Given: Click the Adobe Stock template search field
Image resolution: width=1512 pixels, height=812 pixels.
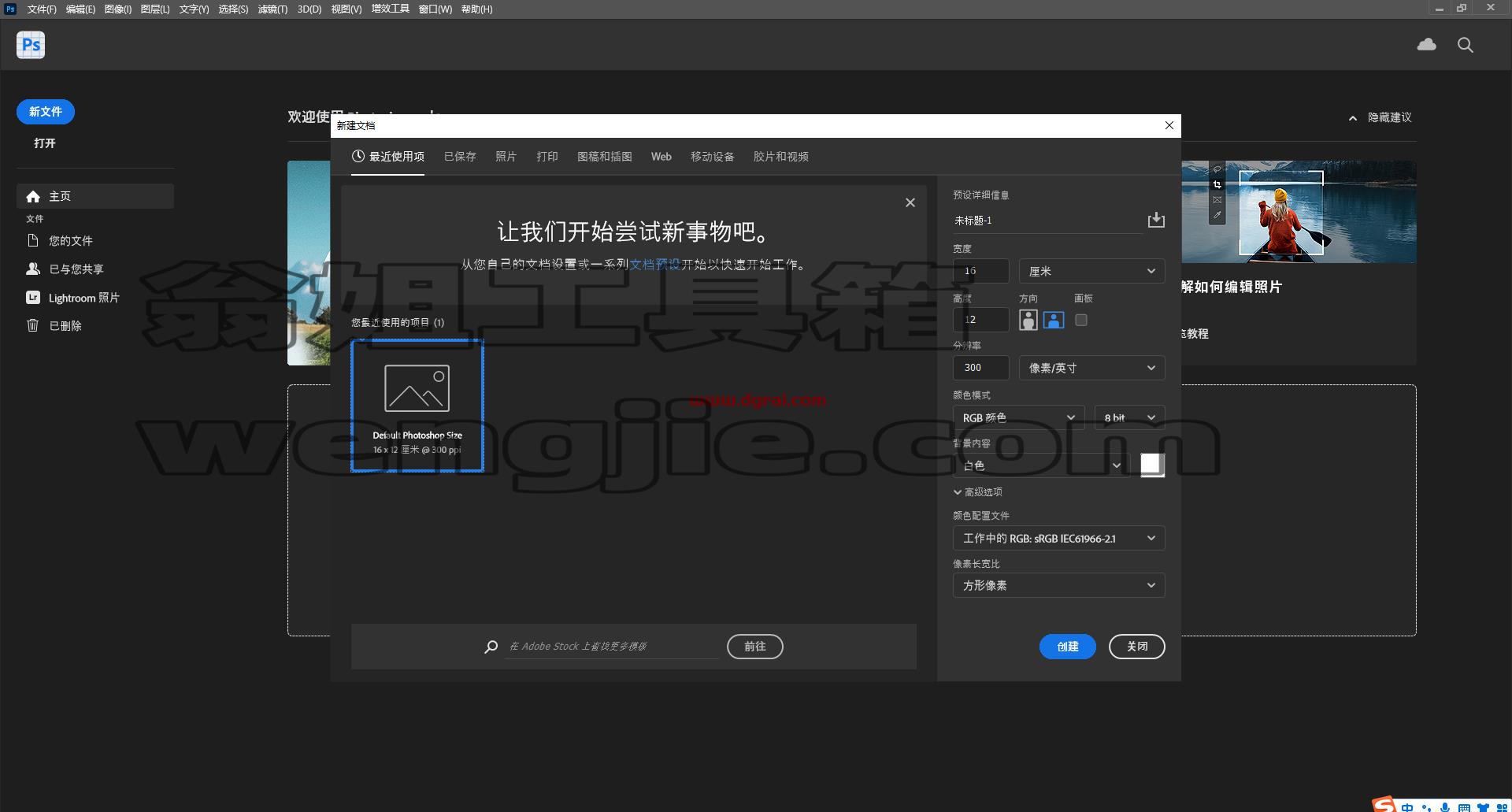Looking at the screenshot, I should (611, 647).
